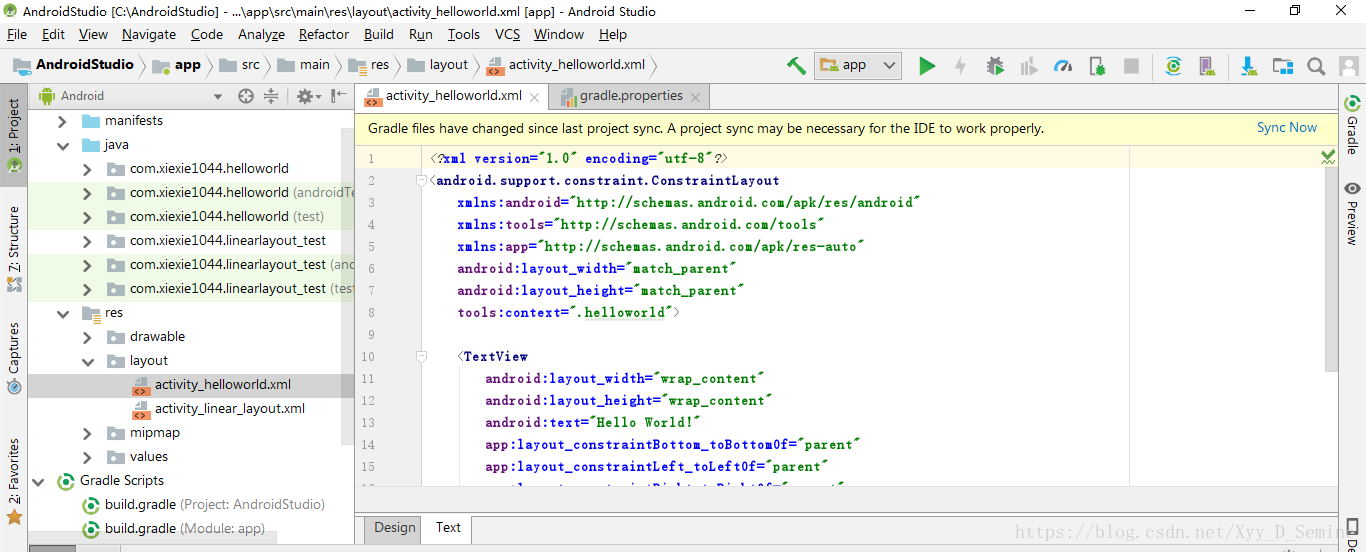The width and height of the screenshot is (1366, 552).
Task: Collapse the res folder
Action: [62, 313]
